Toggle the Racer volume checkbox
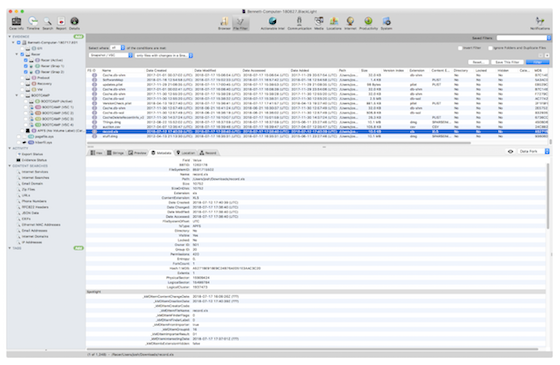 click(22, 54)
